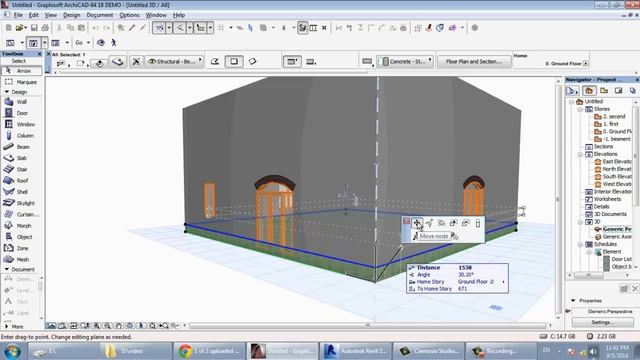The height and width of the screenshot is (360, 640).
Task: Open the Document menu
Action: click(x=100, y=15)
